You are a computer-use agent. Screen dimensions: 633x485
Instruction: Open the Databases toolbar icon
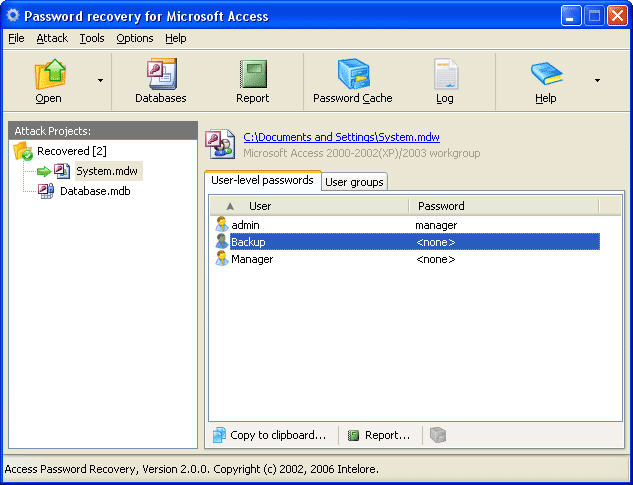click(x=161, y=73)
